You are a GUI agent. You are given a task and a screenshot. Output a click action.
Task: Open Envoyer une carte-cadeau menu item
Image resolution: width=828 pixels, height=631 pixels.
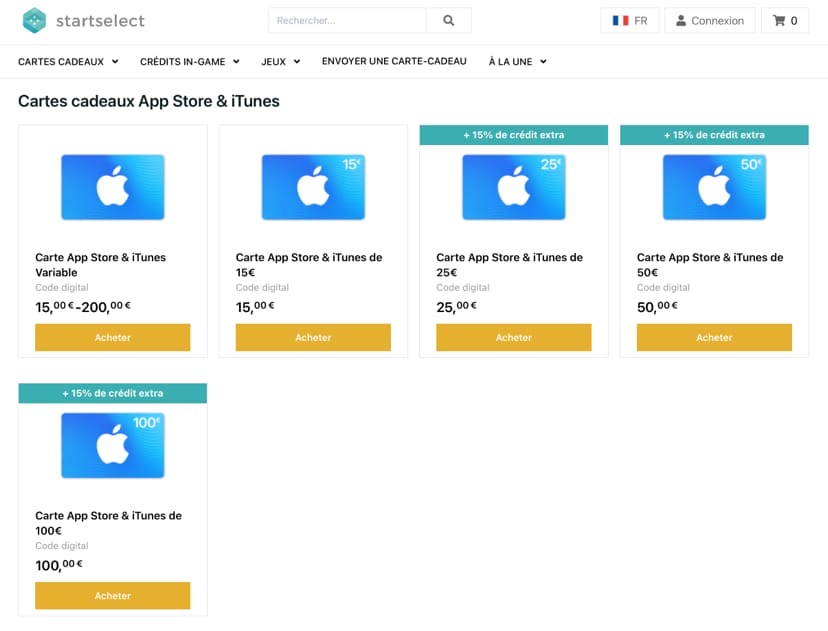(394, 61)
